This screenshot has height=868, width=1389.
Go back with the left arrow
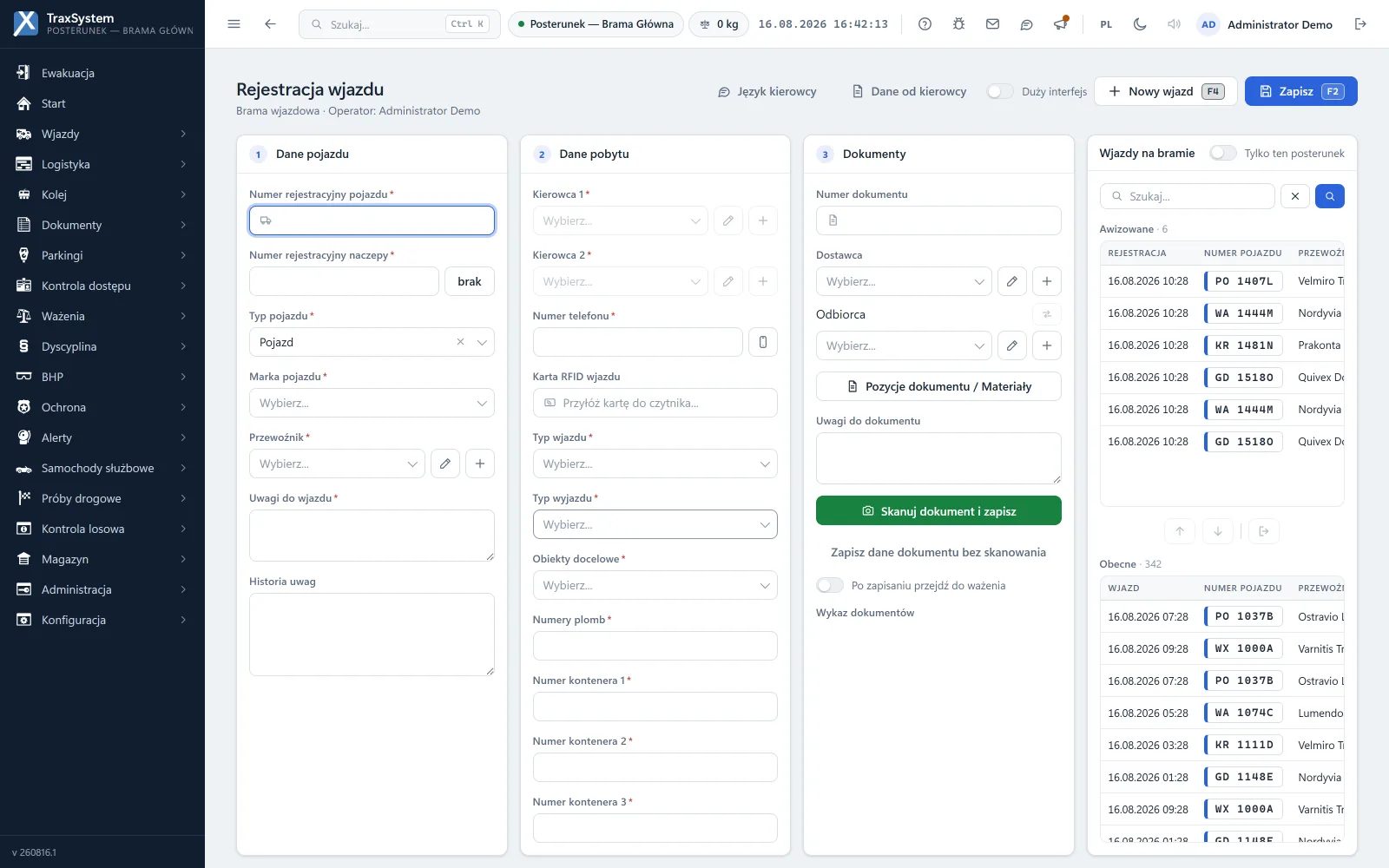point(270,24)
